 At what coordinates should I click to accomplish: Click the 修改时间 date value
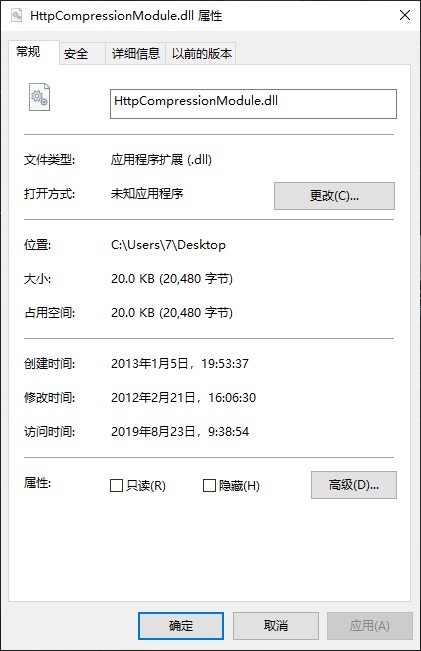point(184,398)
